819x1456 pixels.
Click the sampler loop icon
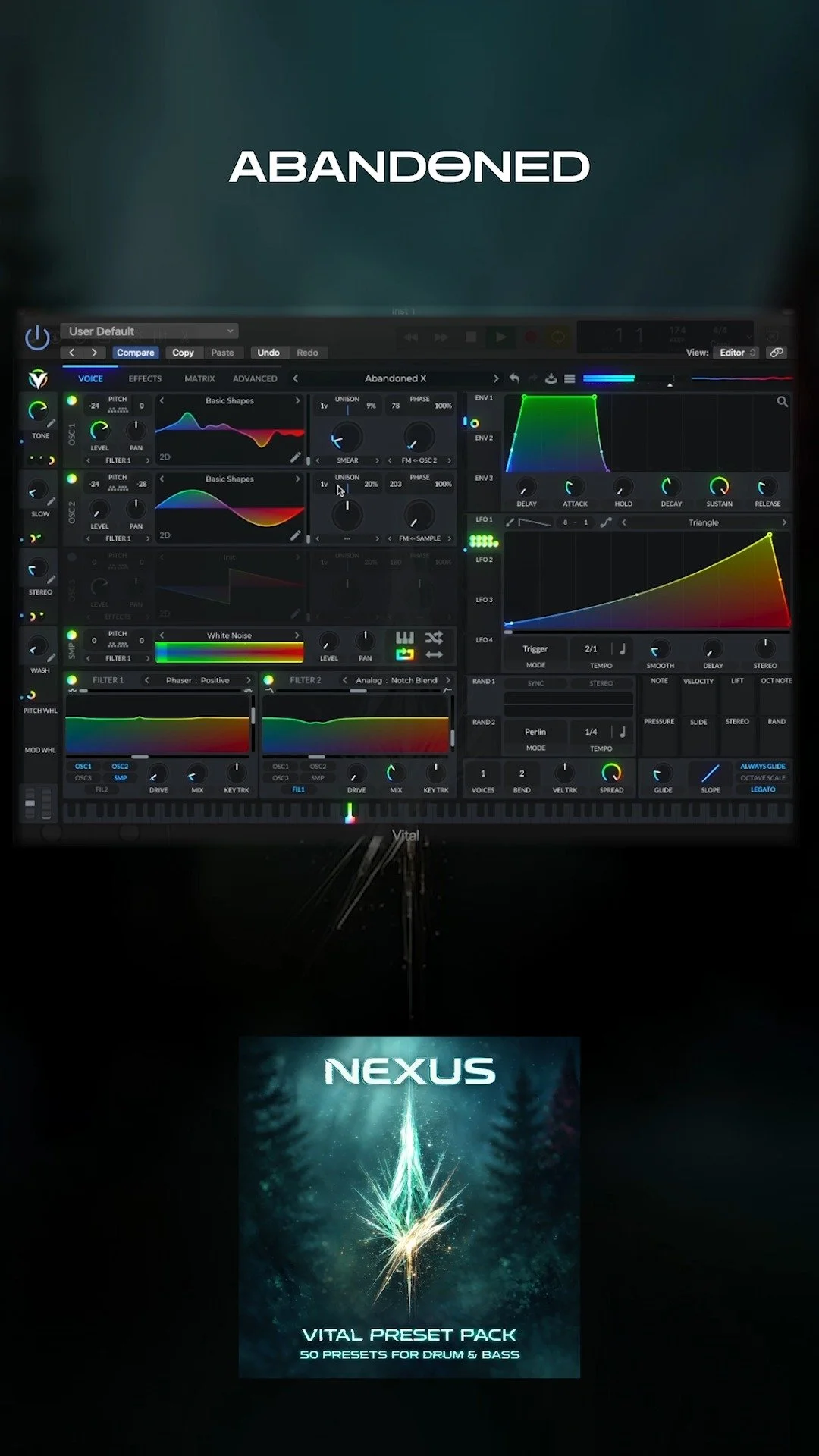tap(405, 654)
